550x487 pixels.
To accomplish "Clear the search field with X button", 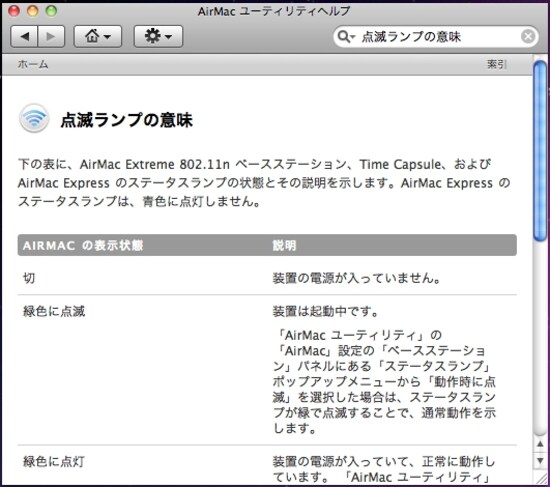I will [x=528, y=36].
